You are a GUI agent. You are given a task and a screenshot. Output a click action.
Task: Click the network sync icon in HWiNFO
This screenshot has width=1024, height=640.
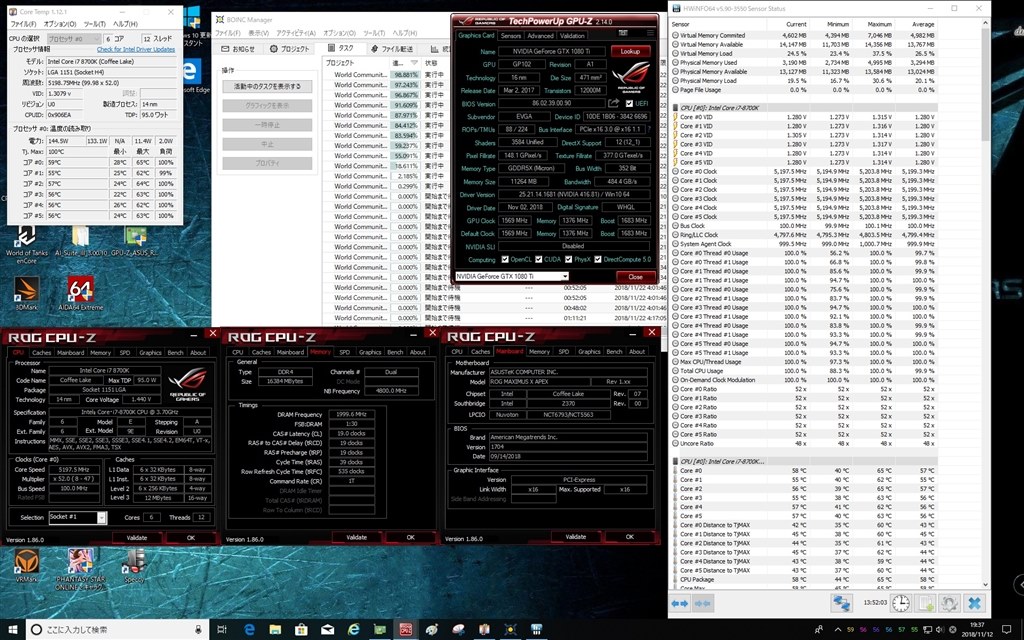point(841,603)
